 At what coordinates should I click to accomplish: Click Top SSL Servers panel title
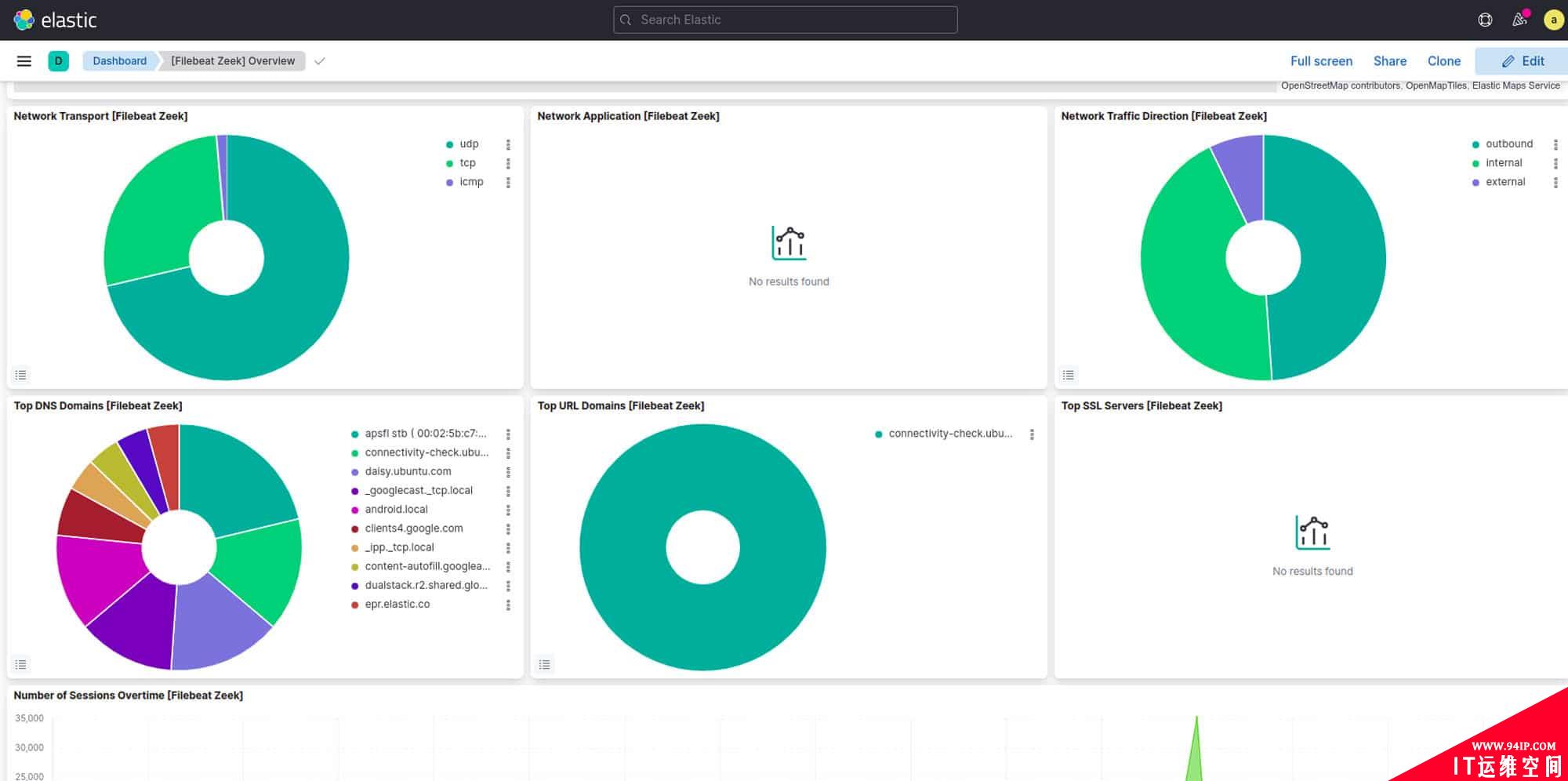1142,405
